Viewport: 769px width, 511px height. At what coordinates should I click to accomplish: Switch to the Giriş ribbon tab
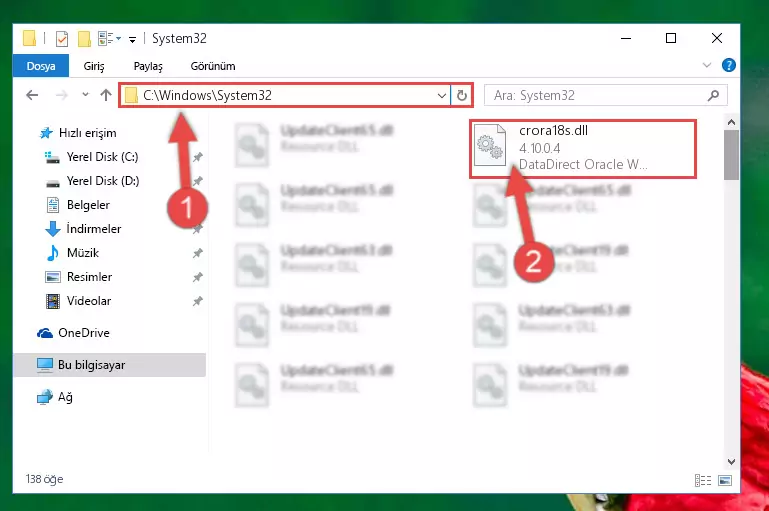point(94,66)
